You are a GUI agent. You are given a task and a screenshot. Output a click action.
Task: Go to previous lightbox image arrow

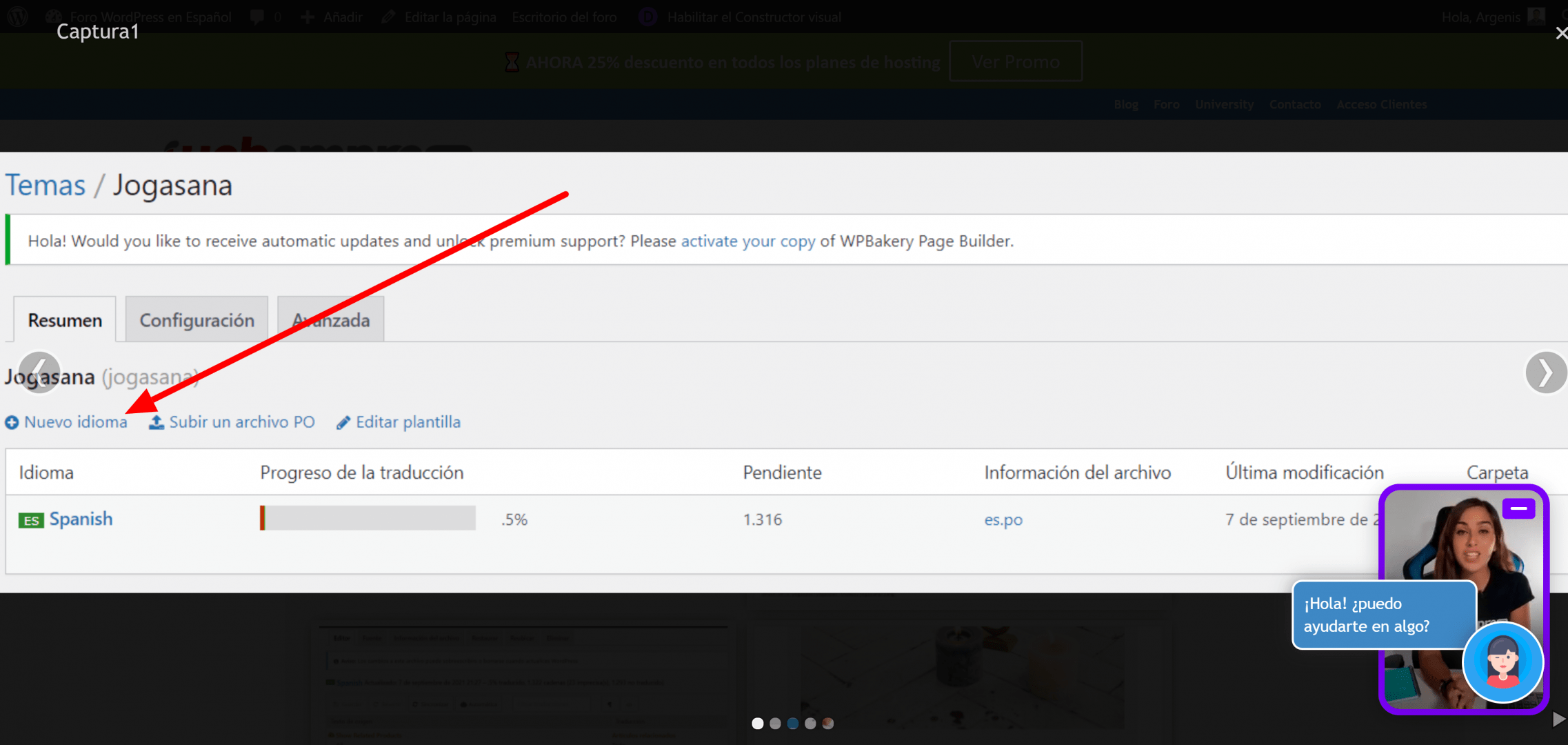click(39, 372)
